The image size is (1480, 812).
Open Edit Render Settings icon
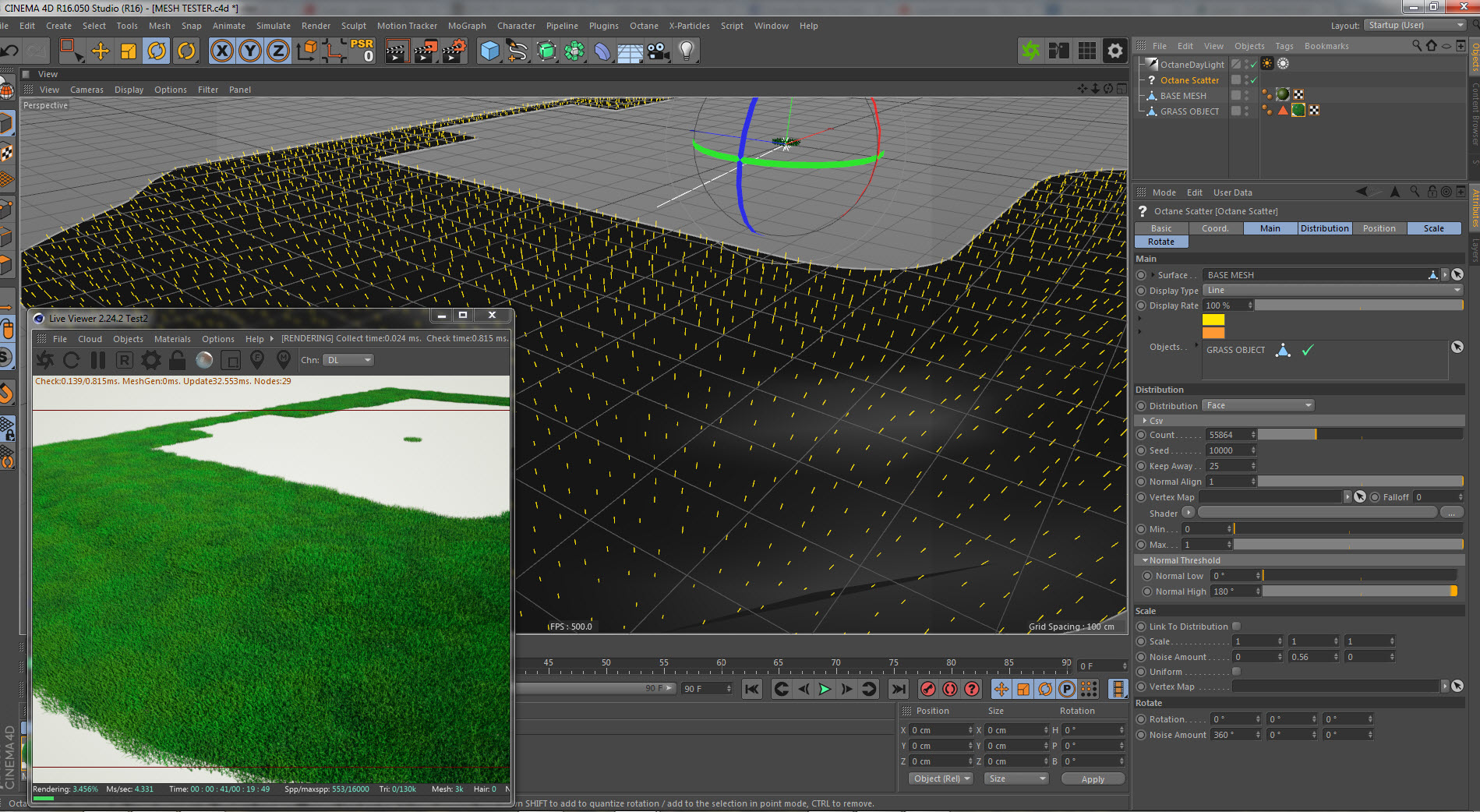pos(453,51)
